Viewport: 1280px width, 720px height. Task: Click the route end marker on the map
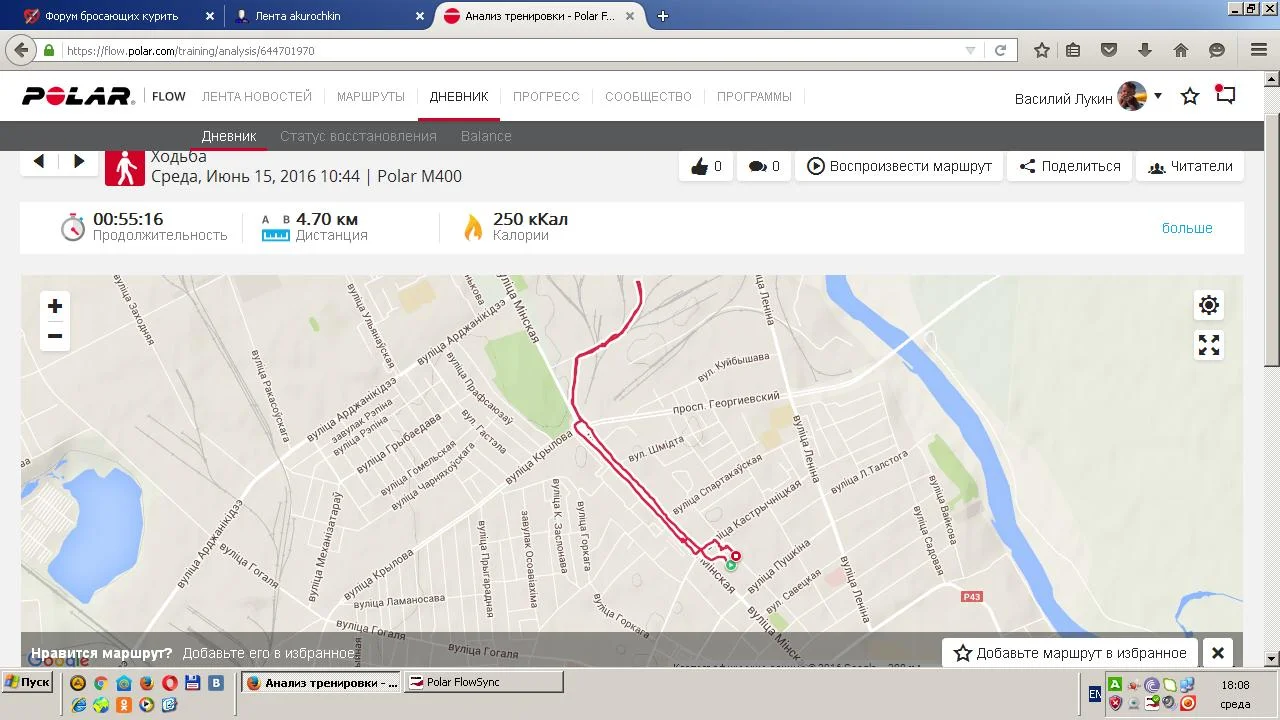(x=736, y=556)
